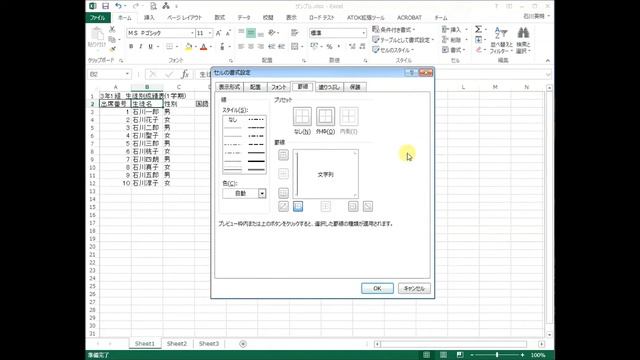Click the Wrap Text icon in ribbon
The width and height of the screenshot is (640, 360).
pos(294,33)
